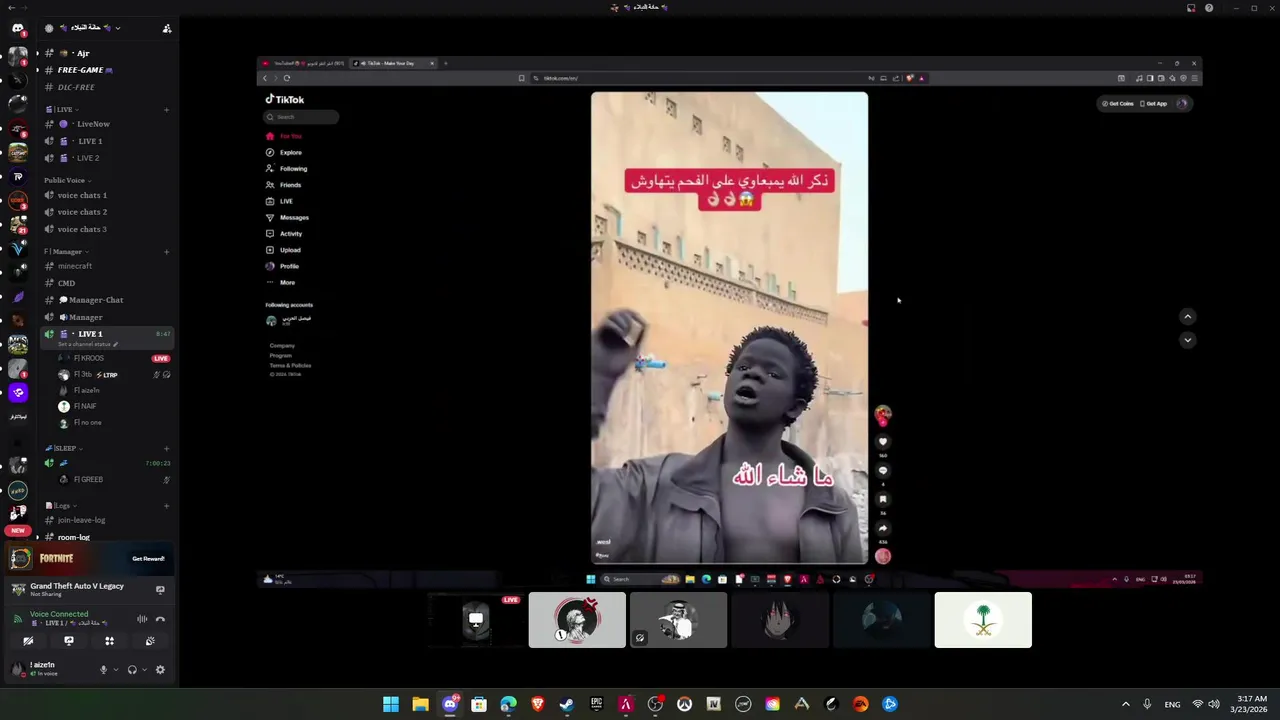
Task: Add a channel to Logs category
Action: pos(166,506)
